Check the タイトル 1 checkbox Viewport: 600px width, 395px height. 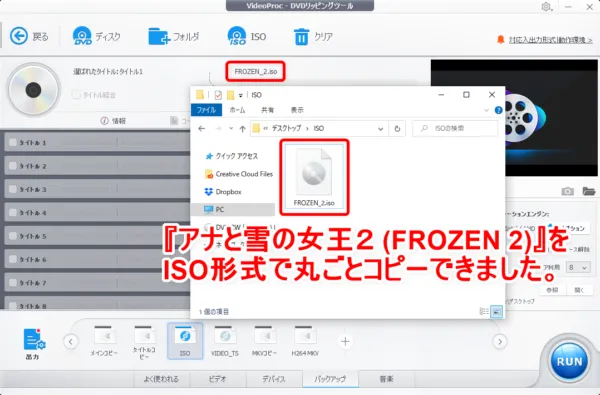(x=13, y=142)
